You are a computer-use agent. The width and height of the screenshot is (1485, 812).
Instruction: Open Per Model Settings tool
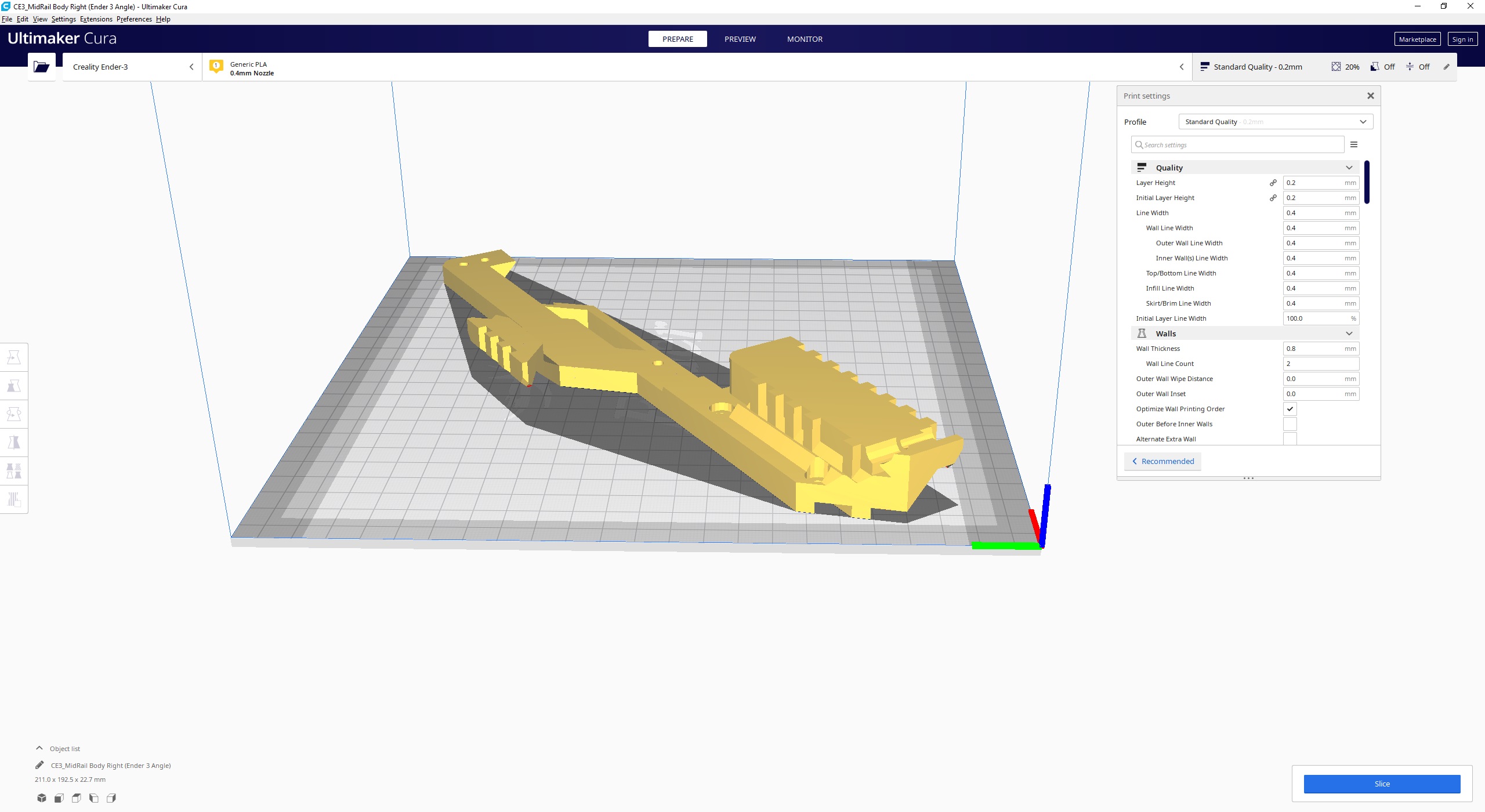click(x=14, y=471)
